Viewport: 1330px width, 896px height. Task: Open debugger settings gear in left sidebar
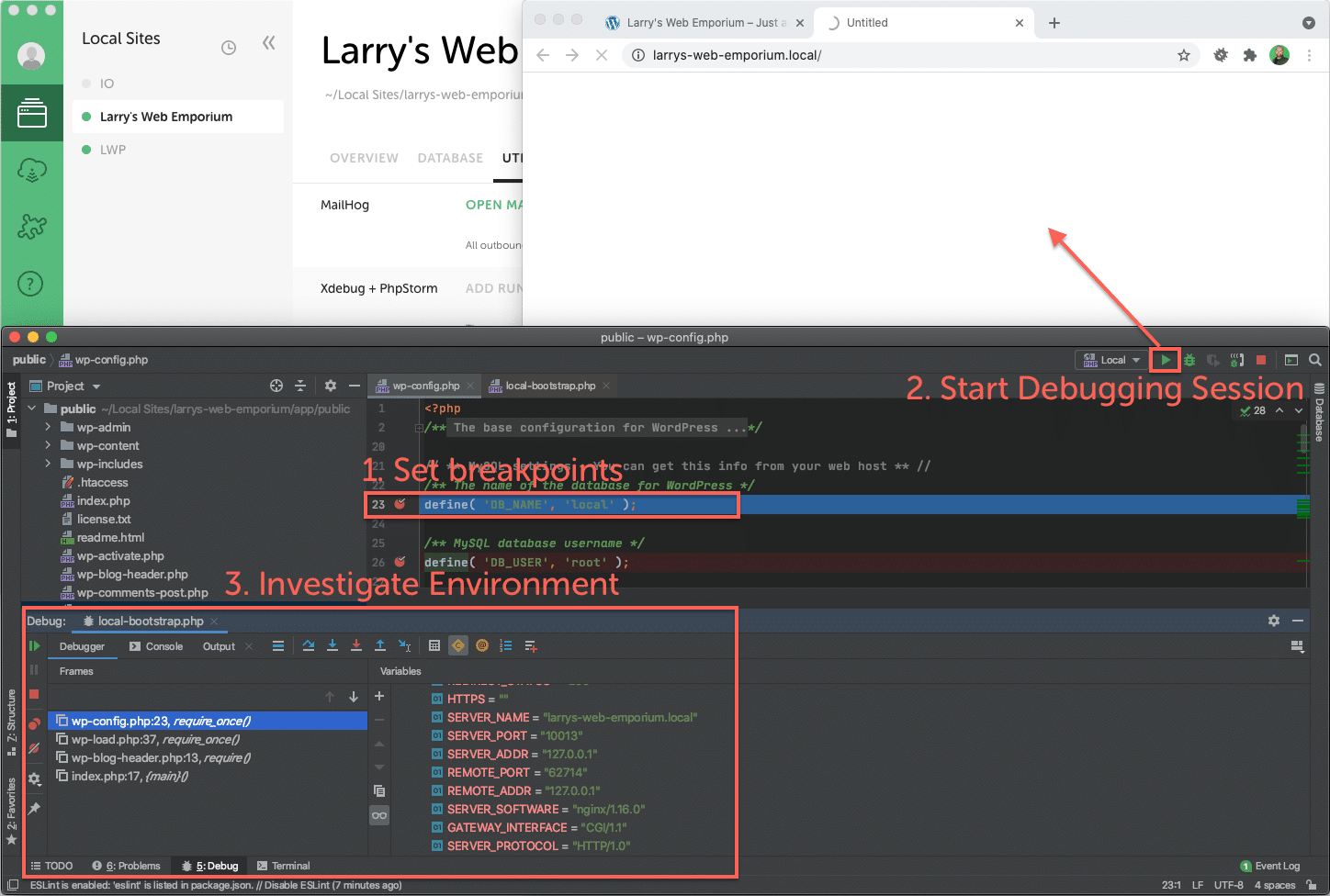[34, 779]
